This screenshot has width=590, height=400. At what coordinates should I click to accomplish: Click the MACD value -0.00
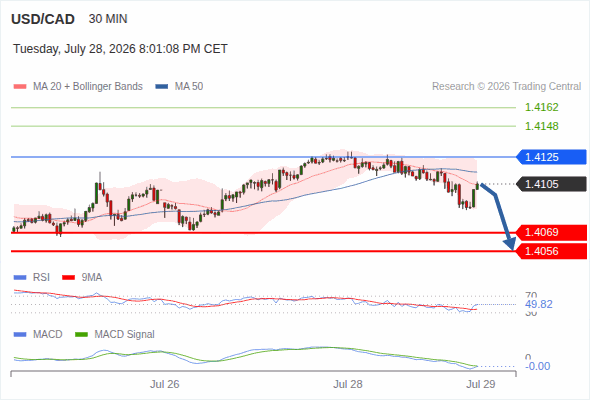(537, 366)
